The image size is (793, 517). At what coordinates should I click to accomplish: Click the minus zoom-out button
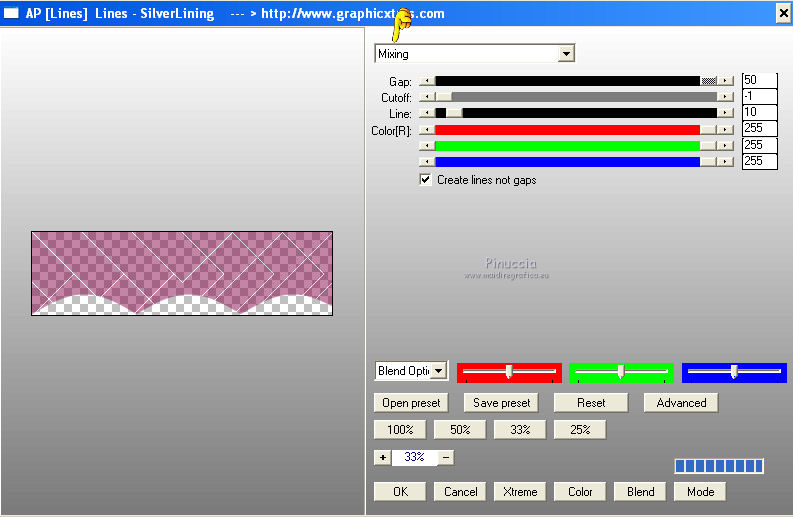[446, 457]
